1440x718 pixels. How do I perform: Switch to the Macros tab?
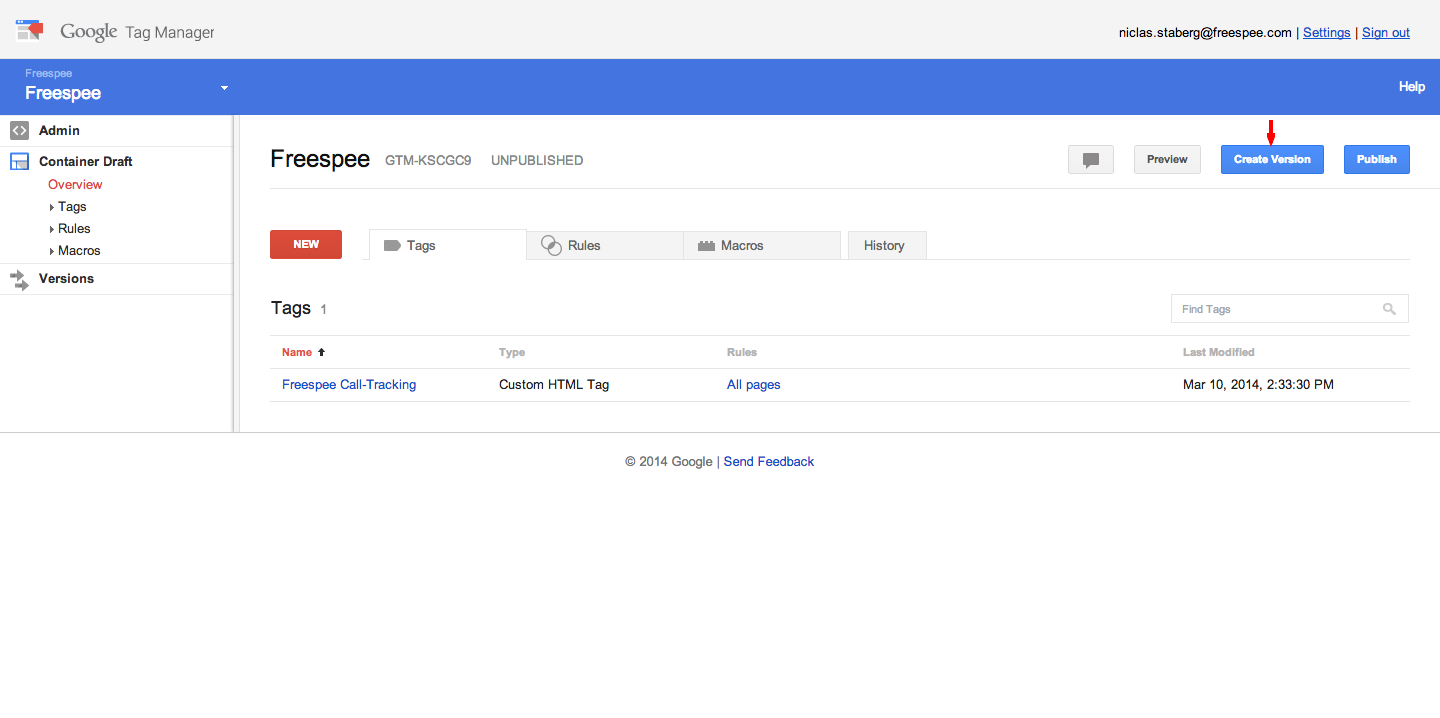[x=762, y=245]
